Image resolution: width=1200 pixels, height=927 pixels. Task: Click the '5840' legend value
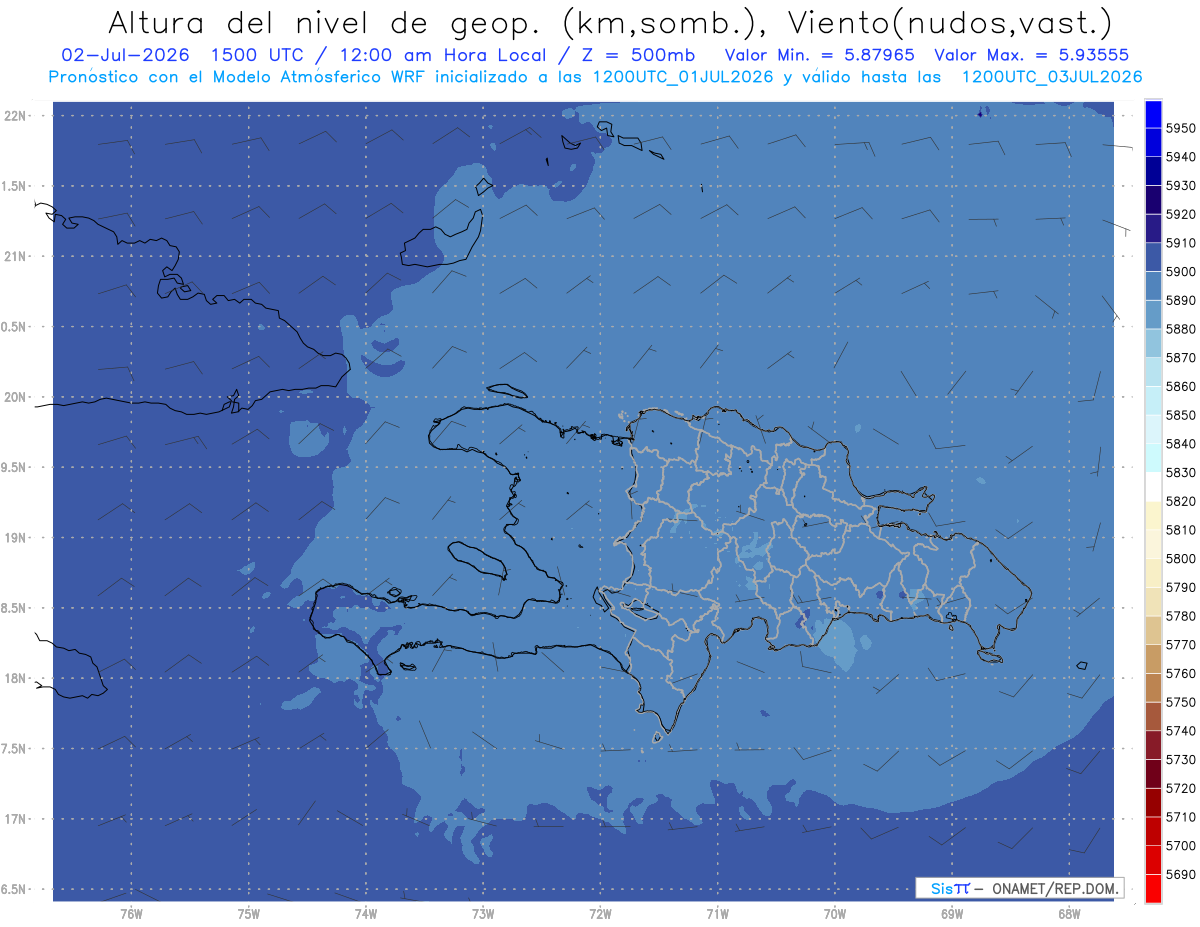tap(1180, 444)
